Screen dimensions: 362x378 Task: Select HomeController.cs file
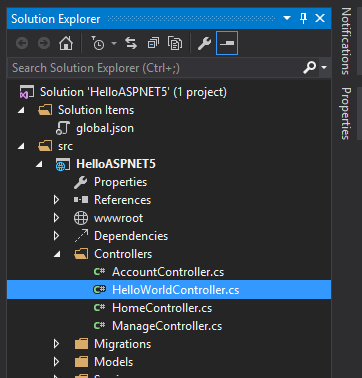[x=162, y=308]
